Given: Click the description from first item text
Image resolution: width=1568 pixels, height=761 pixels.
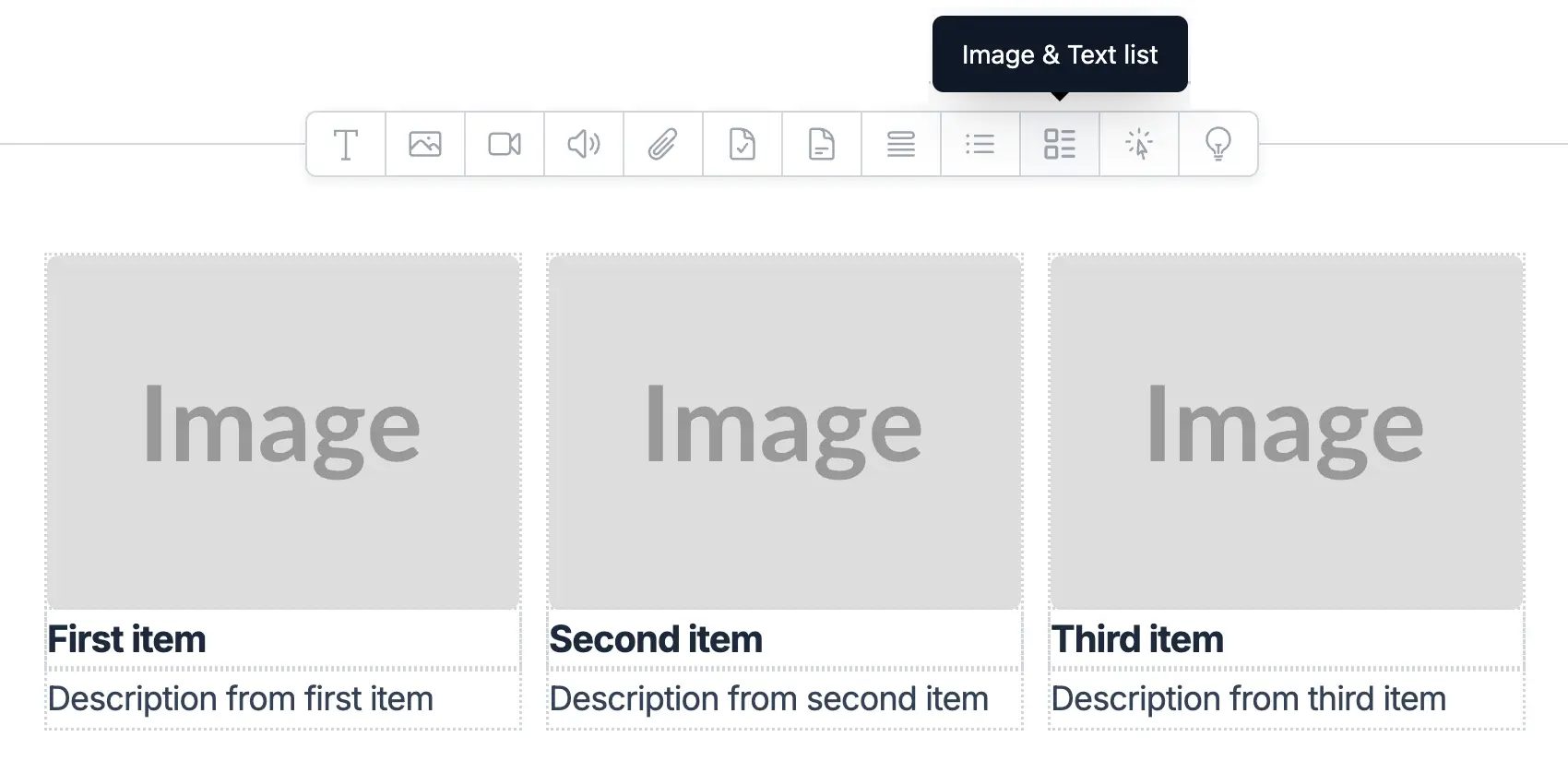Looking at the screenshot, I should coord(242,698).
